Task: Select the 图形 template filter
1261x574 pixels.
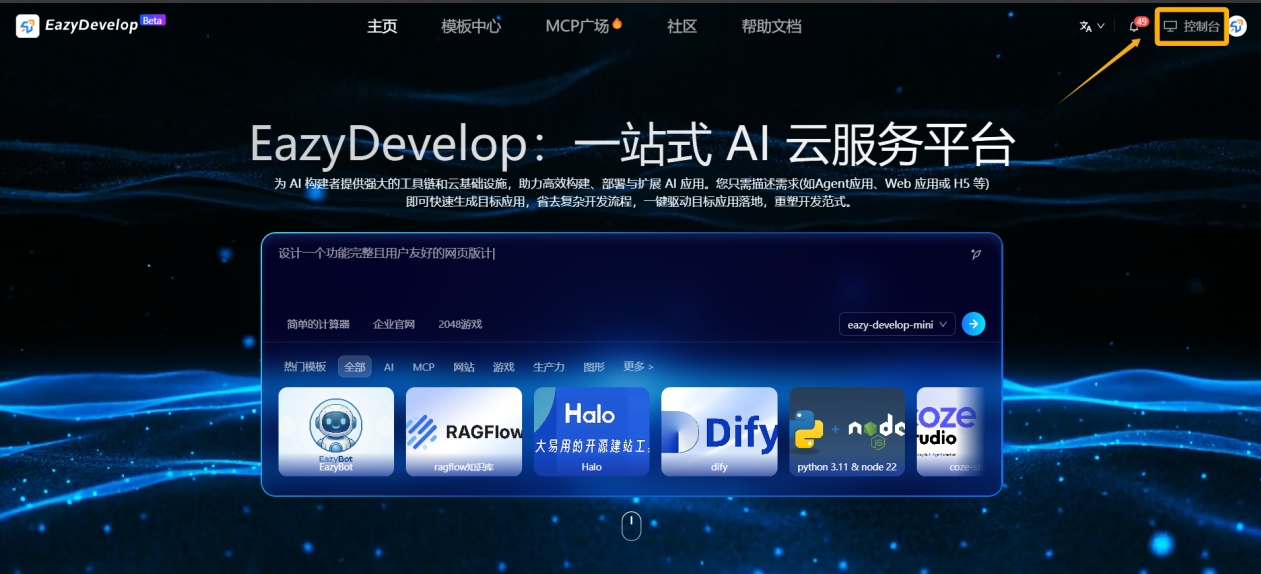Action: pos(594,367)
